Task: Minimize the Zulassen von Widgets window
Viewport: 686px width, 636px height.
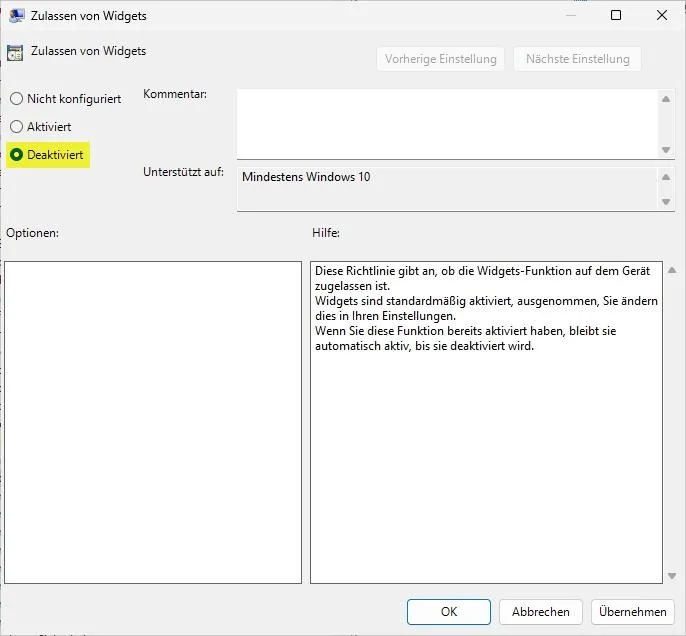Action: 569,15
